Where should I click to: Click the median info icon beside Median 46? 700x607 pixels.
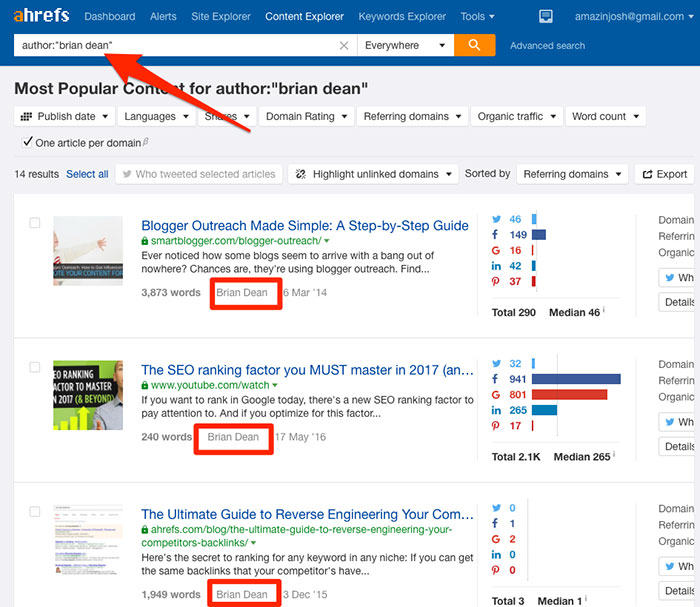tap(604, 309)
